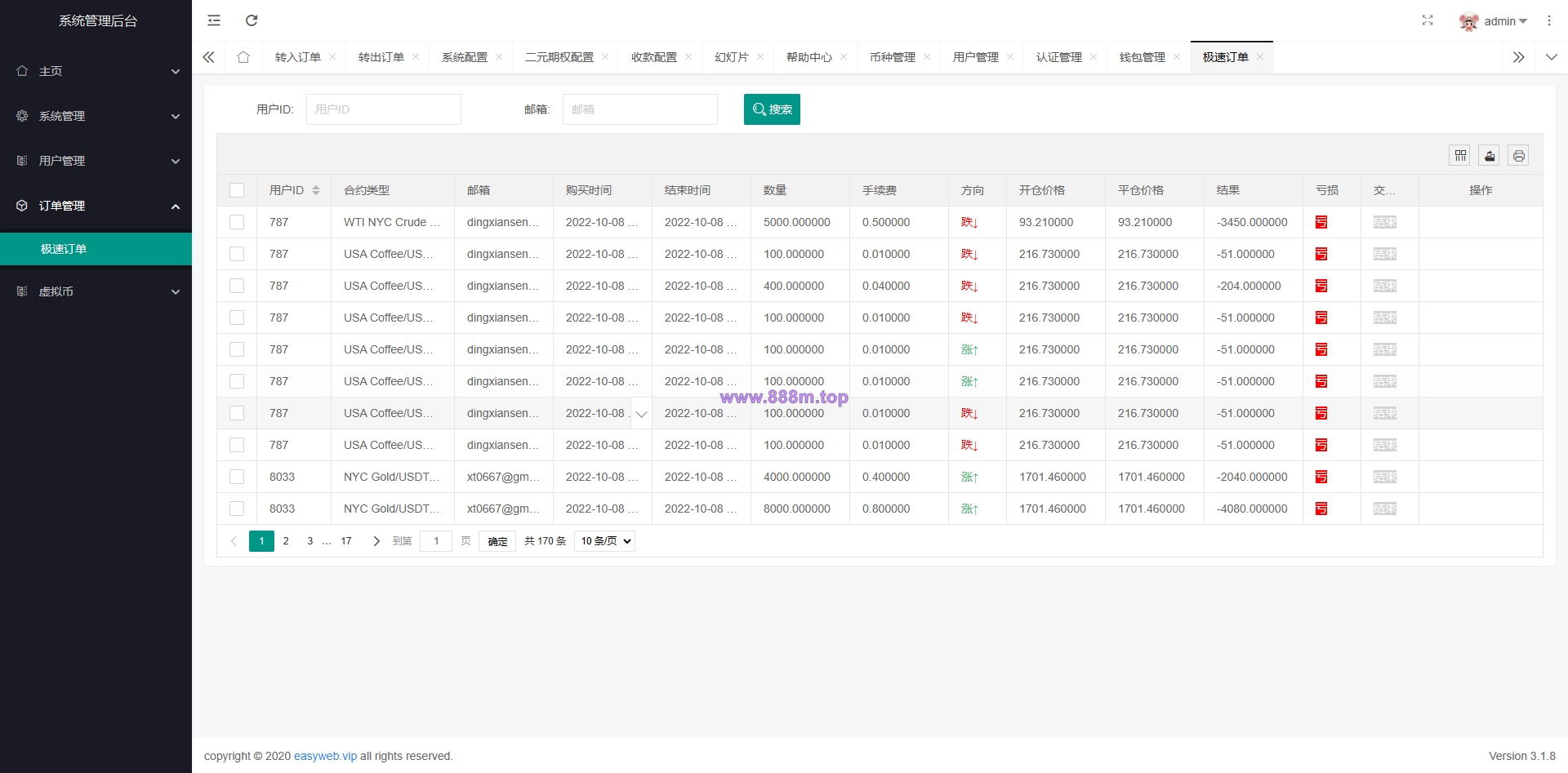Focus the 用户ID search field
Image resolution: width=1568 pixels, height=773 pixels.
pos(384,109)
